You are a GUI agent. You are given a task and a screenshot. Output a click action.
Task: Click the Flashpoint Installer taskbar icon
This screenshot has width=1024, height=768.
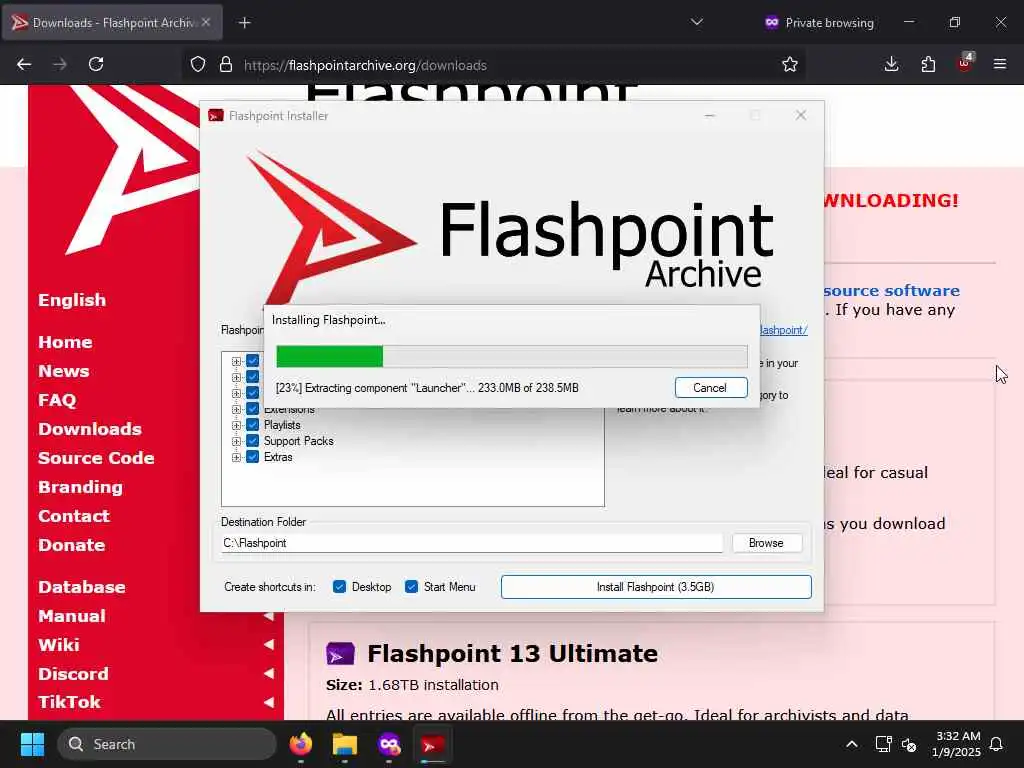[x=432, y=744]
